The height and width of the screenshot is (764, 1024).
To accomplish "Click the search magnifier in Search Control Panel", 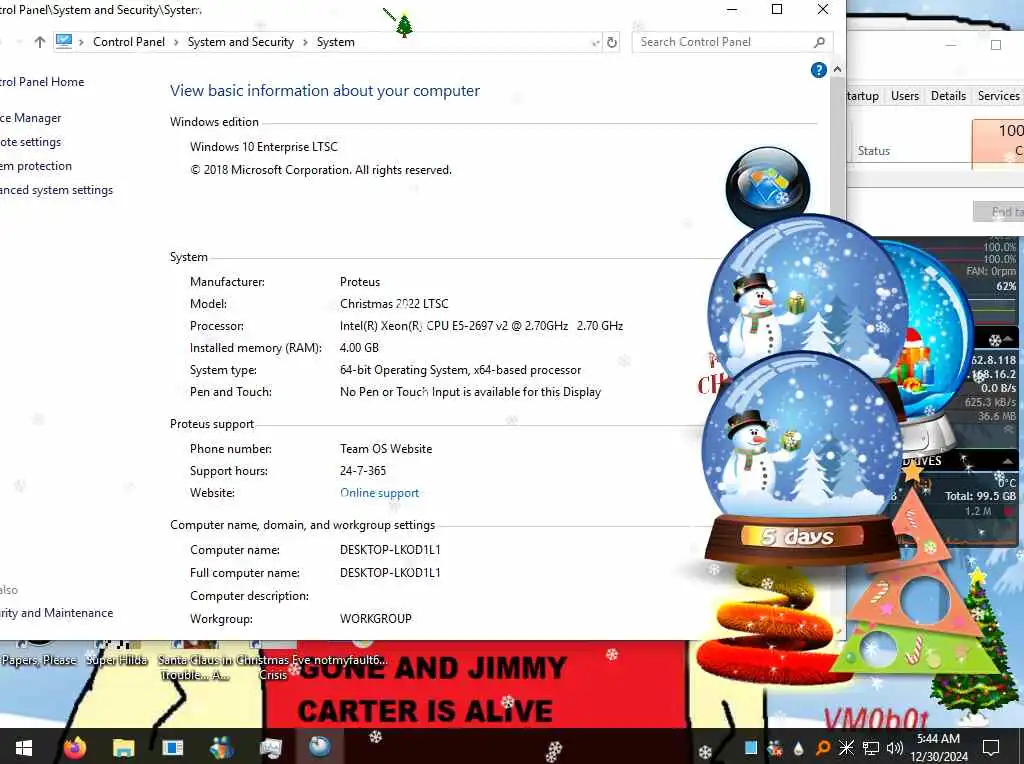I will click(820, 42).
